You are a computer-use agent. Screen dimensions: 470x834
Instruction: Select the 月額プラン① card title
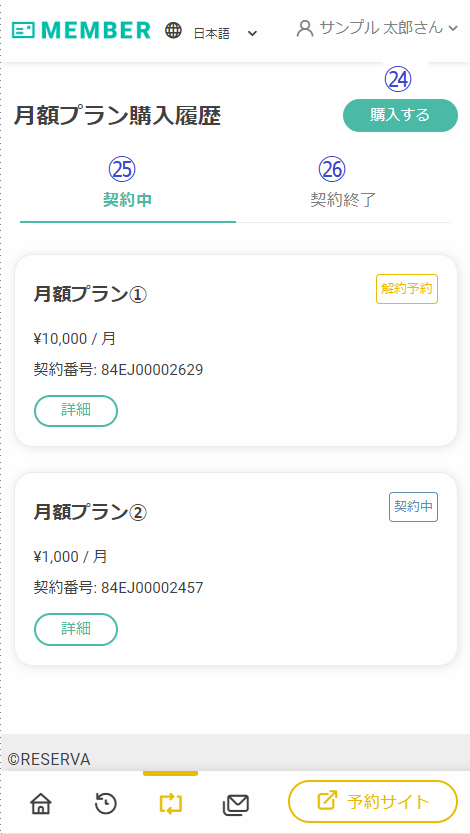pos(90,294)
